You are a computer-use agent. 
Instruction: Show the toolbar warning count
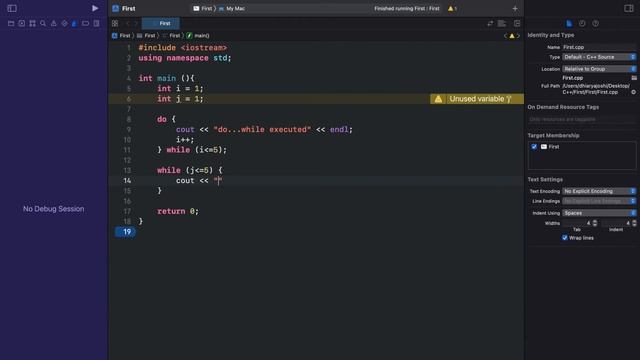point(452,9)
